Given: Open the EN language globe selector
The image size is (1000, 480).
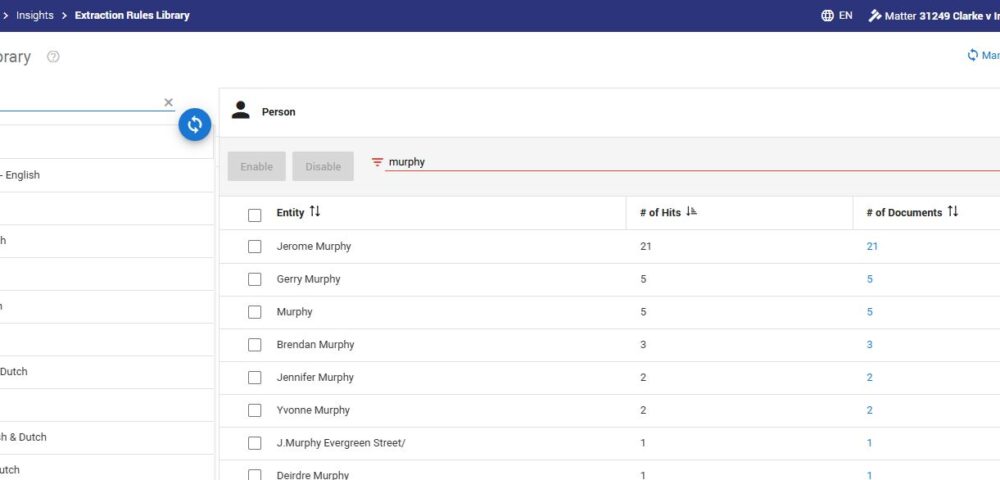Looking at the screenshot, I should click(827, 16).
